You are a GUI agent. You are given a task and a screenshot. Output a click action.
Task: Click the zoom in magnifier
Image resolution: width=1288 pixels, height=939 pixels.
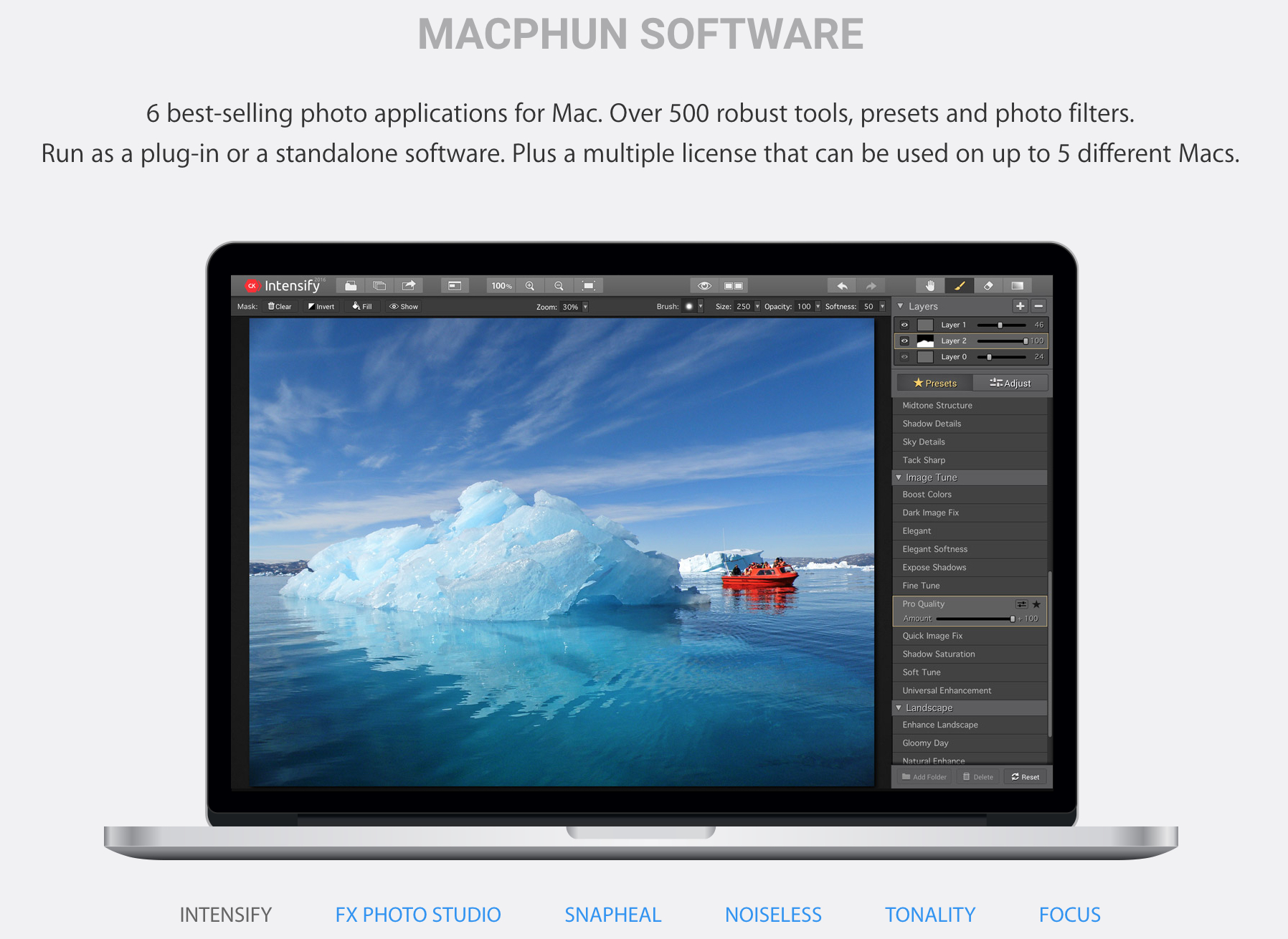(x=530, y=285)
